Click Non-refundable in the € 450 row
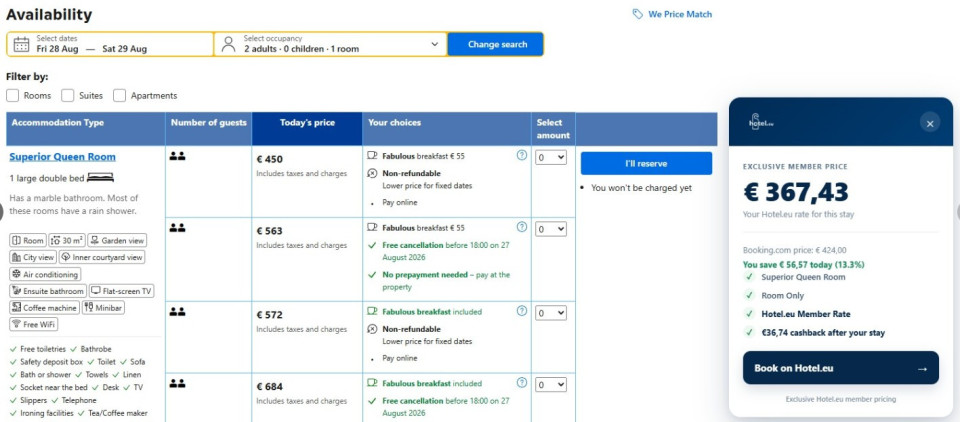 click(411, 174)
